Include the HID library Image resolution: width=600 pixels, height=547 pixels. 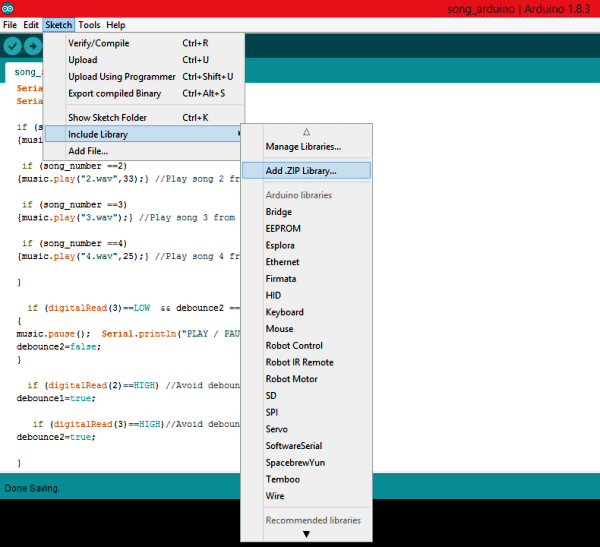(306, 295)
